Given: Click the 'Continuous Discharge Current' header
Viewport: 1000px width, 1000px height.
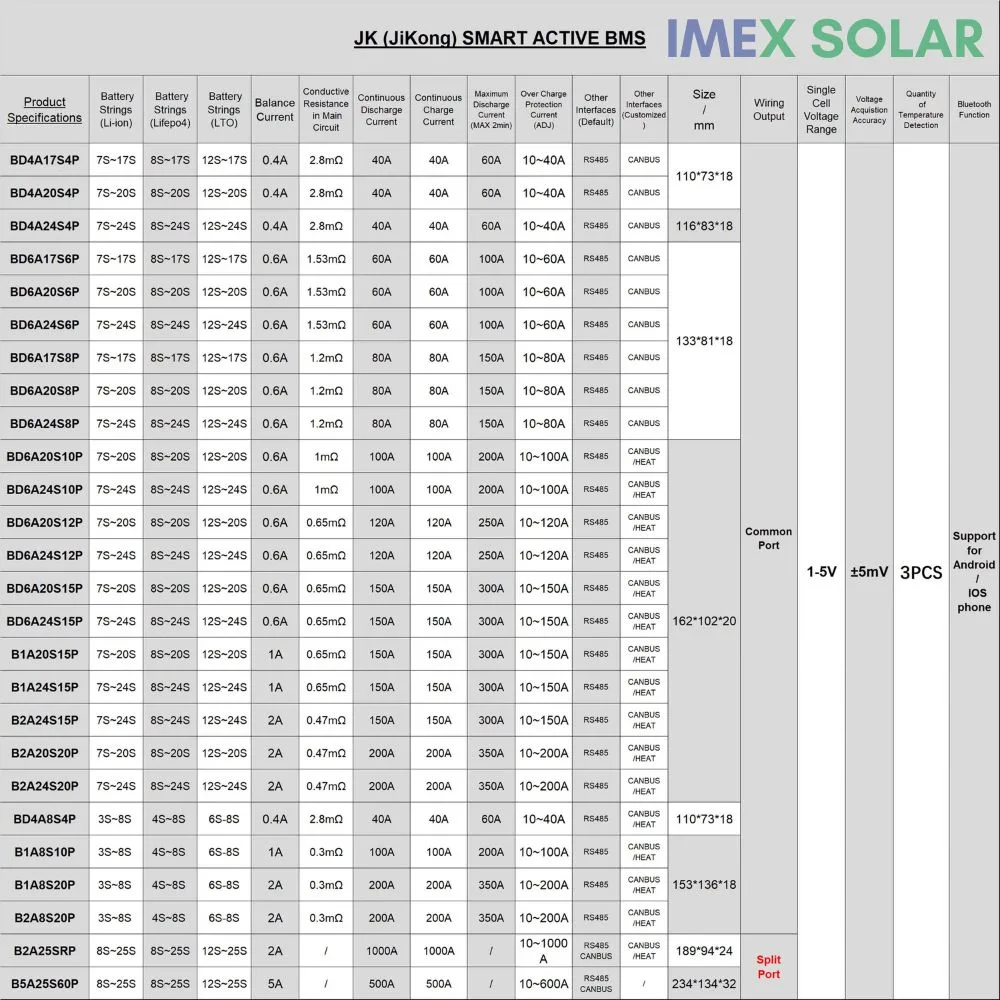Looking at the screenshot, I should [x=381, y=110].
